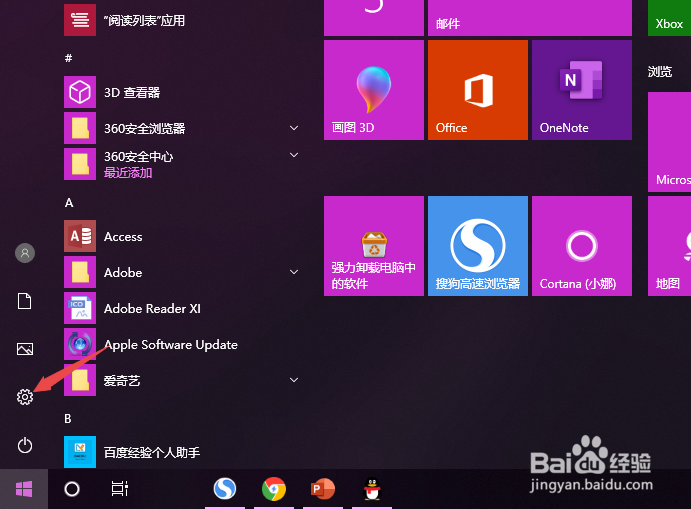Click the Access label text
This screenshot has height=509, width=691.
point(123,237)
